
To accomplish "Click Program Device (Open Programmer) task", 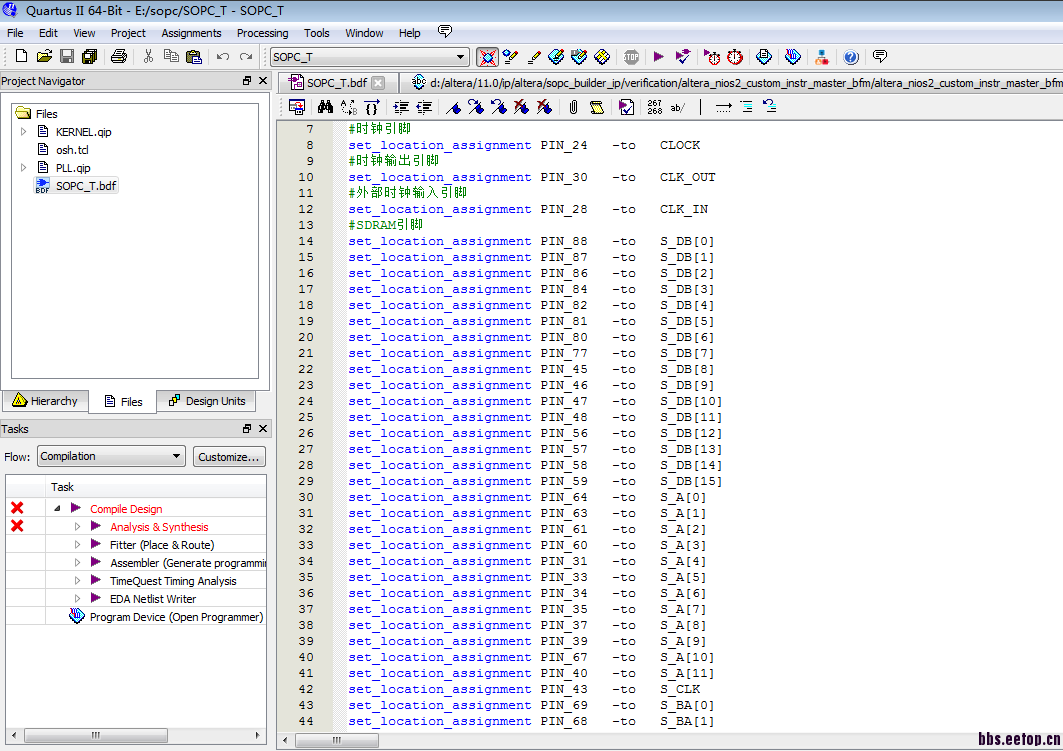I will pos(176,617).
